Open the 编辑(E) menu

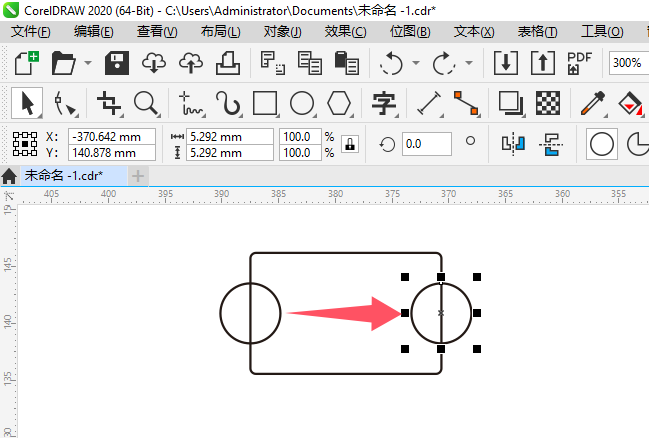point(94,31)
